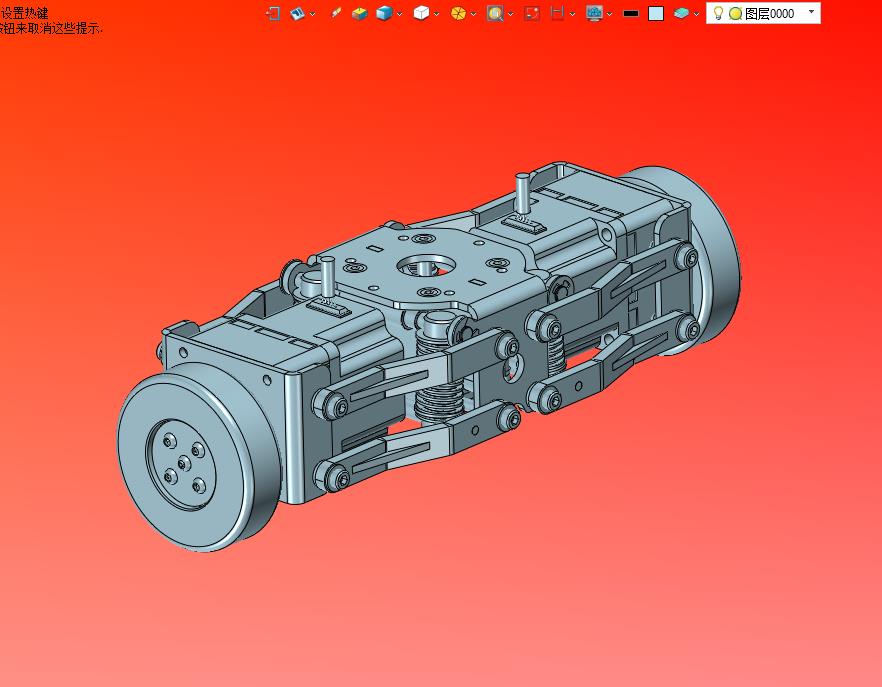
Task: Click the light blue face color swatch
Action: tap(656, 14)
